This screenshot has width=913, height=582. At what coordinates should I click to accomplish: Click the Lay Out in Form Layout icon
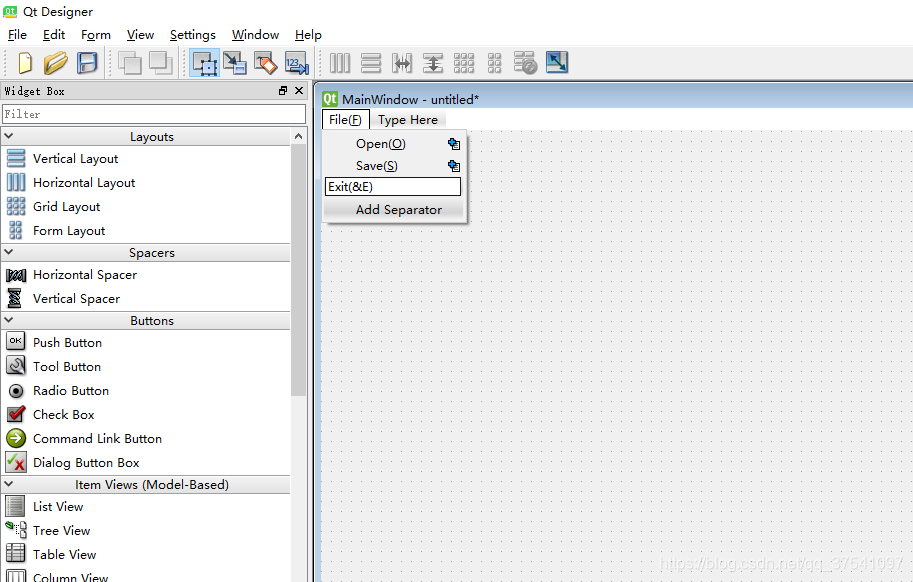pos(494,63)
